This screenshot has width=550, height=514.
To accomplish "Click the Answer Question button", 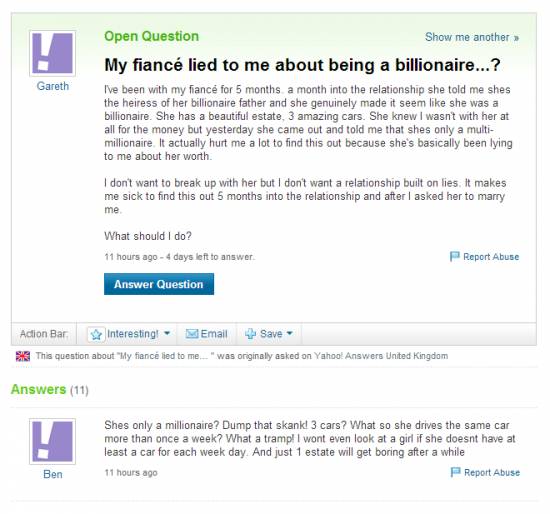I will (159, 284).
